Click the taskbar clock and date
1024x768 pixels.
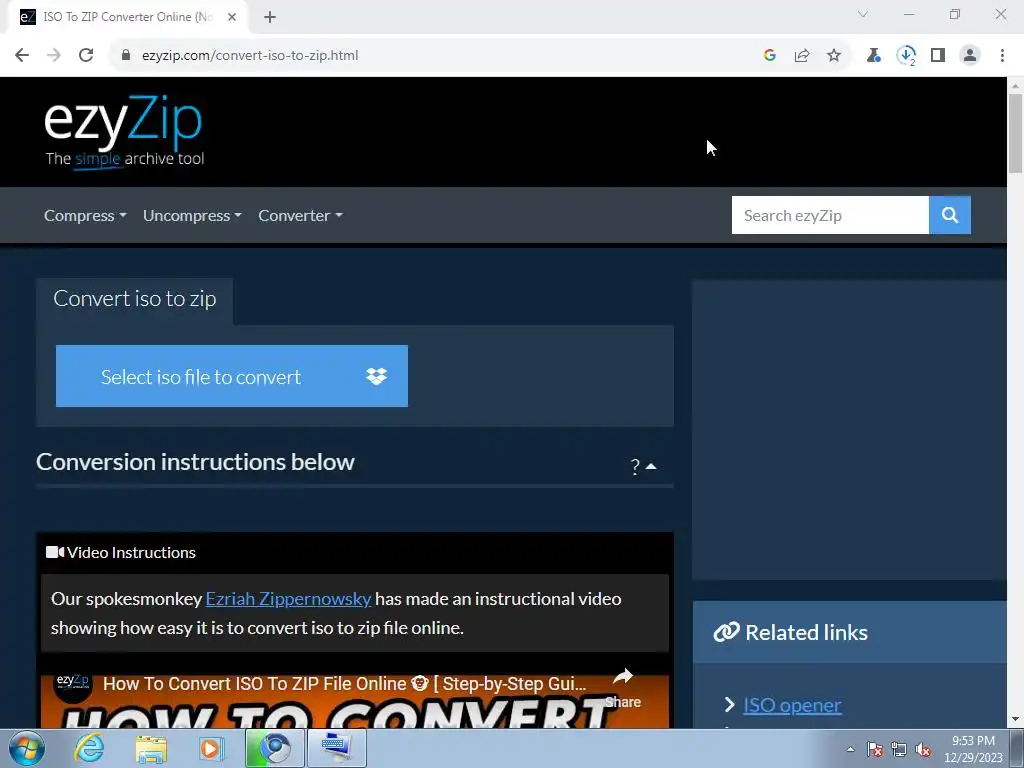tap(973, 749)
